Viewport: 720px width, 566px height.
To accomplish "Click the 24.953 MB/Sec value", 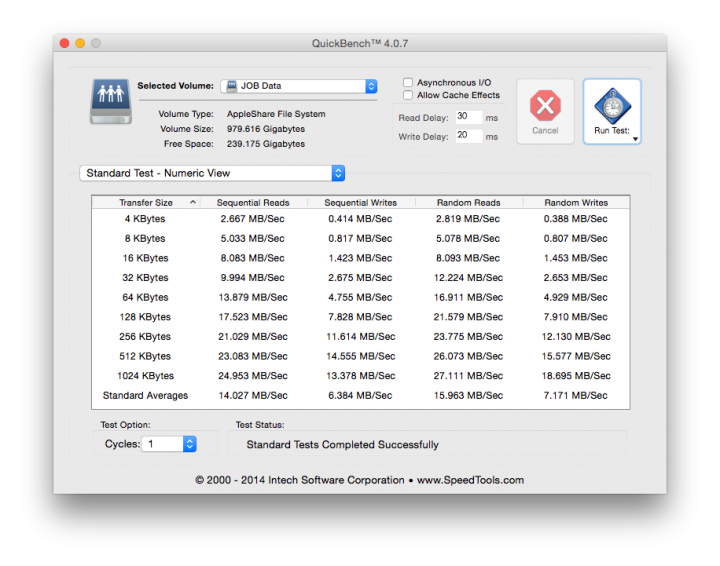I will 253,376.
